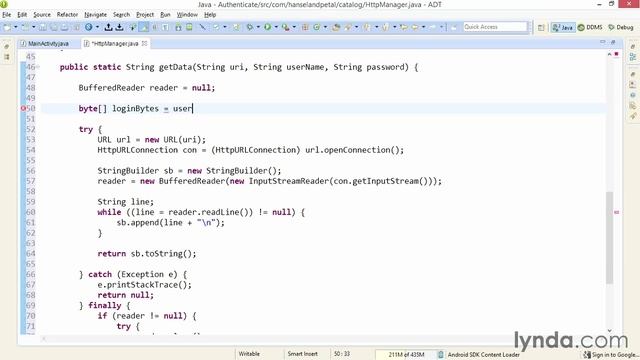Click the New file toolbar icon
The height and width of the screenshot is (360, 640).
click(x=7, y=27)
